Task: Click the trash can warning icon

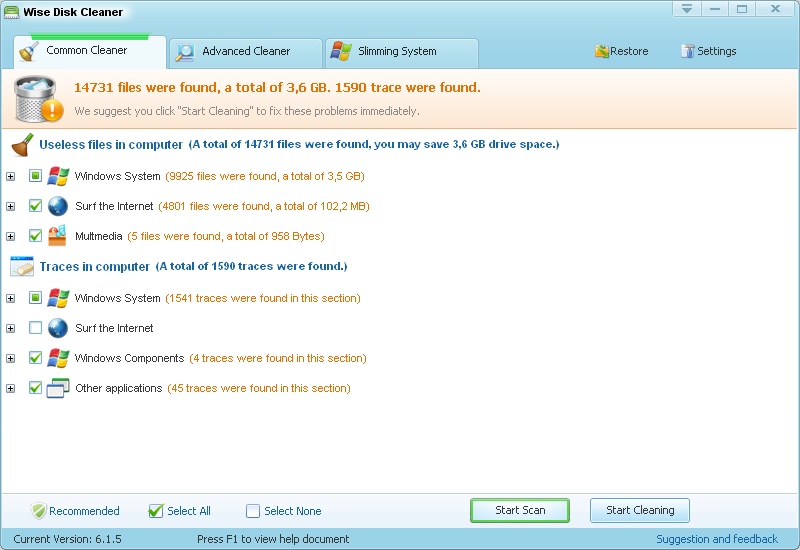Action: pos(38,98)
